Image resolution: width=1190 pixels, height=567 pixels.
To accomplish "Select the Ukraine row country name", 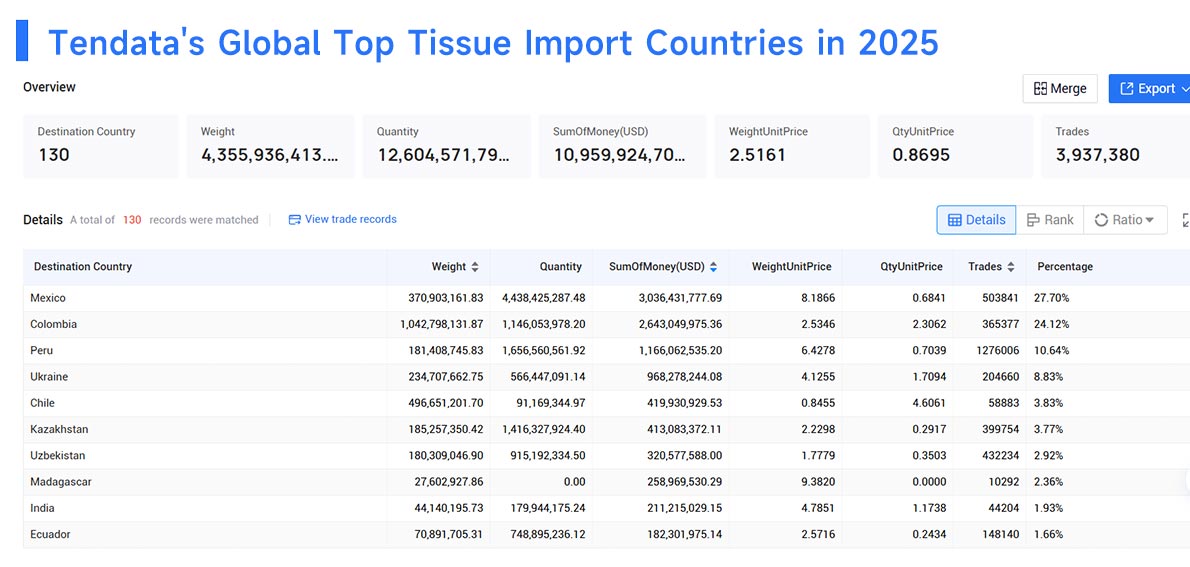I will tap(49, 376).
